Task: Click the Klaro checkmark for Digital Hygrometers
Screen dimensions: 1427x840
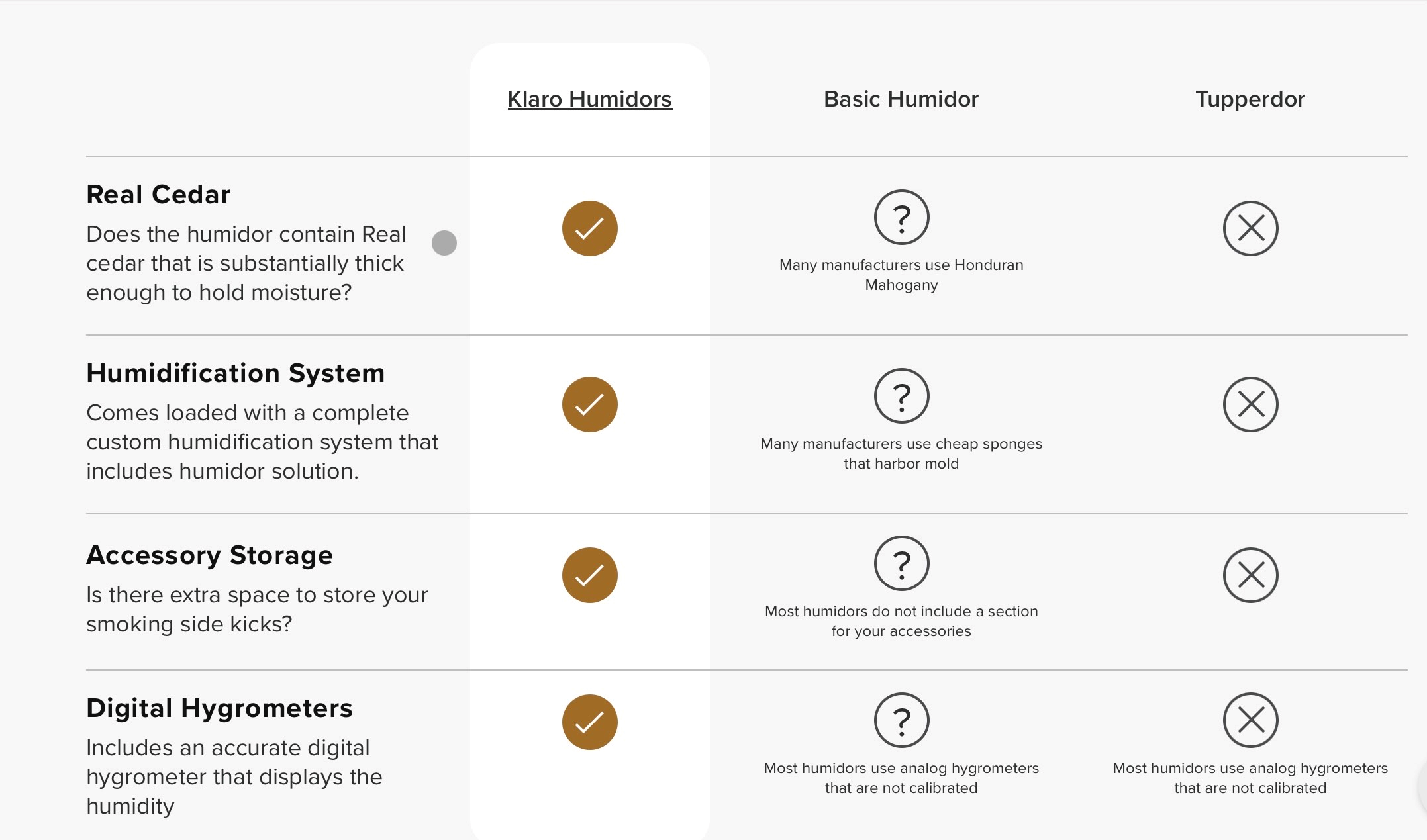Action: tap(589, 722)
